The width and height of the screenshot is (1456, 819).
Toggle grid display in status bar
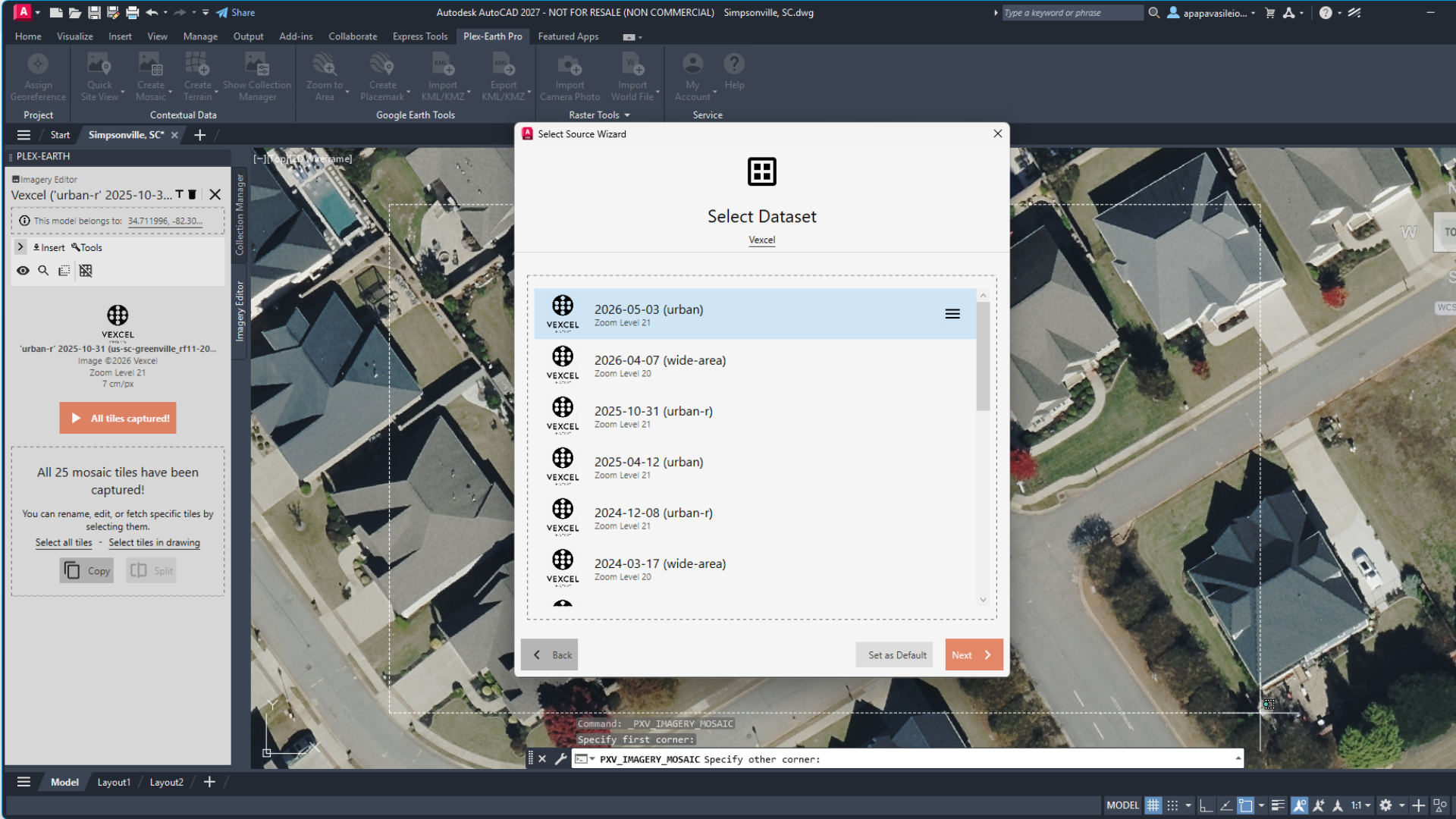(x=1153, y=805)
